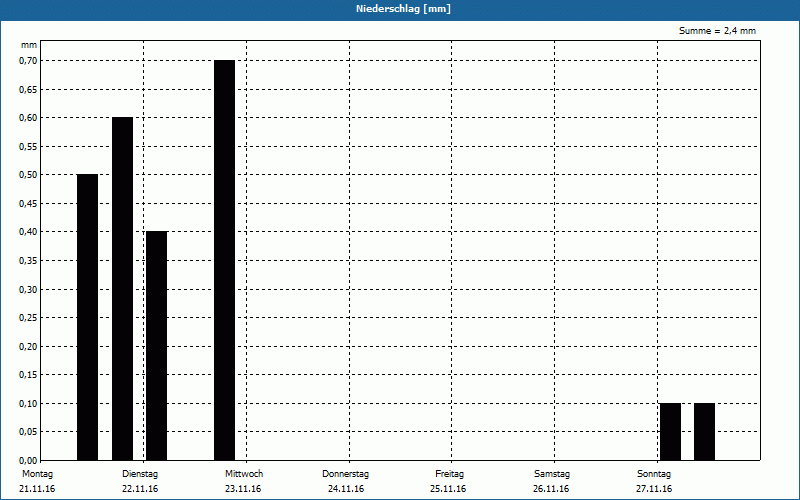
Task: Click the precipitation bar reaching 0,40 mm
Action: (x=157, y=346)
